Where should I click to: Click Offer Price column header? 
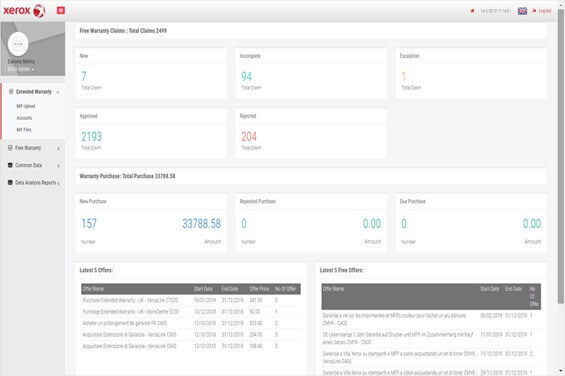pos(259,289)
